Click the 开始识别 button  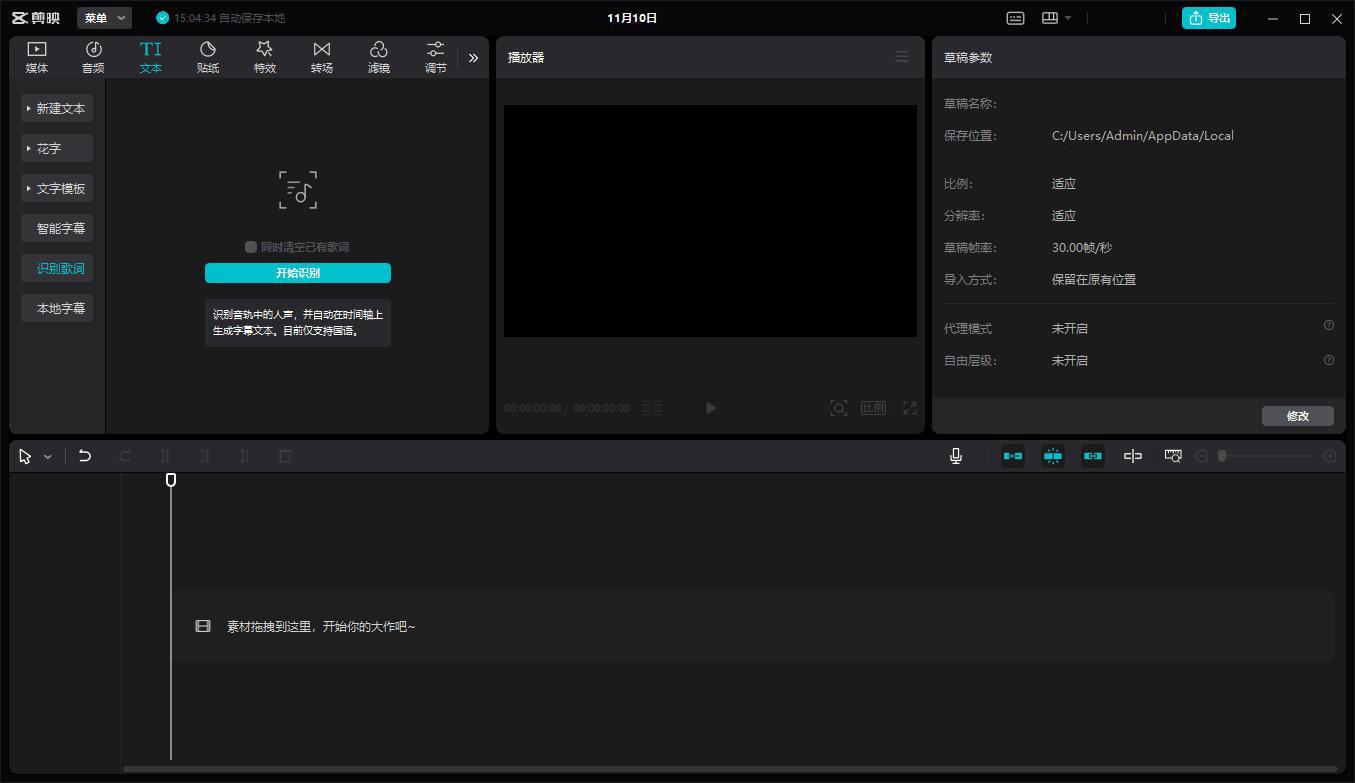pos(298,273)
